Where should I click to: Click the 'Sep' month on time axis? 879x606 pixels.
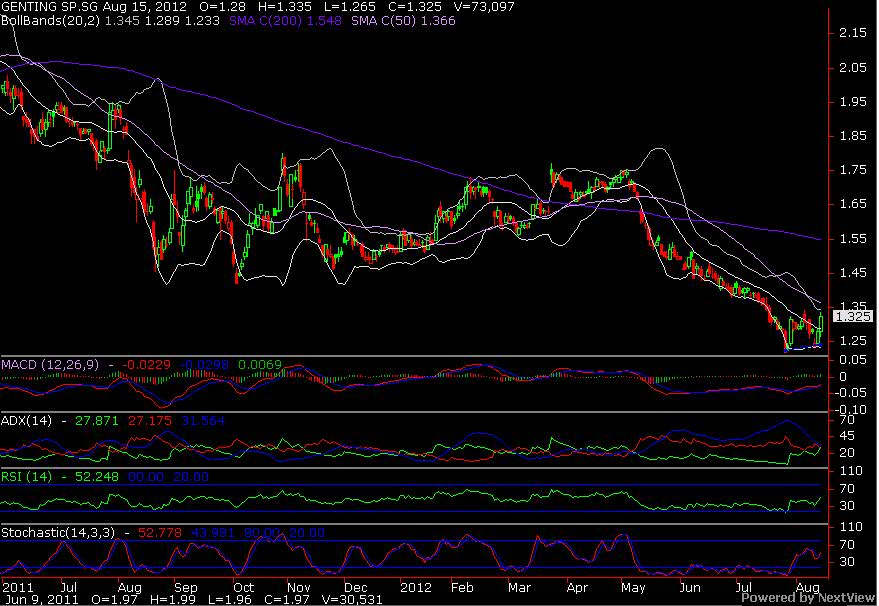(x=186, y=588)
